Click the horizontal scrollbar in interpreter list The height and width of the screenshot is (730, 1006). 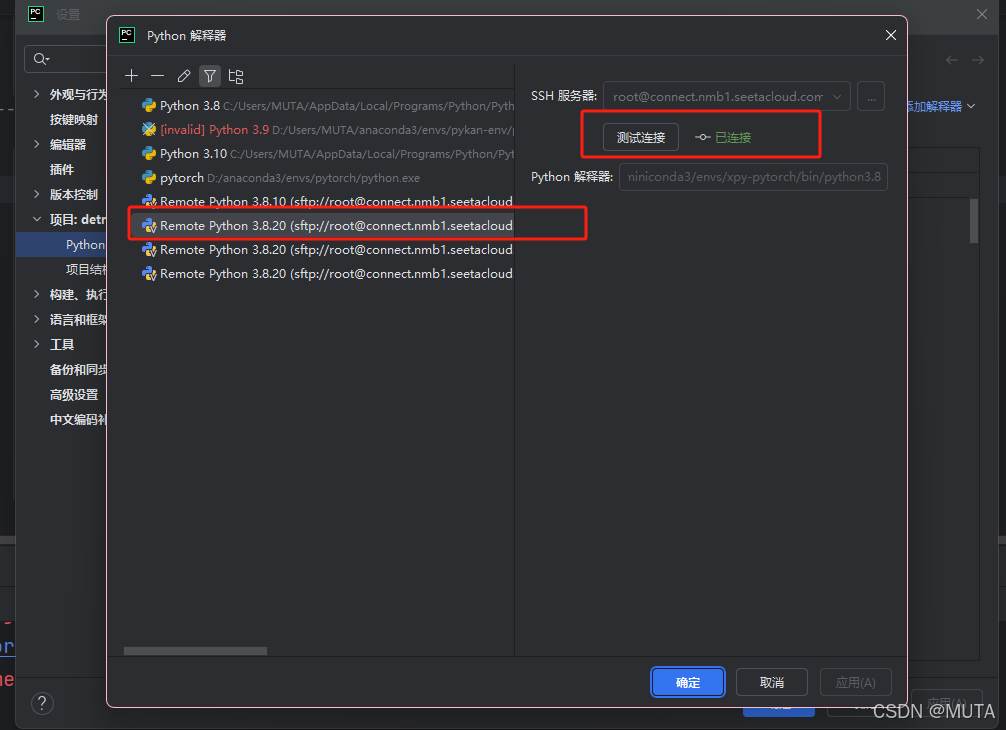196,650
